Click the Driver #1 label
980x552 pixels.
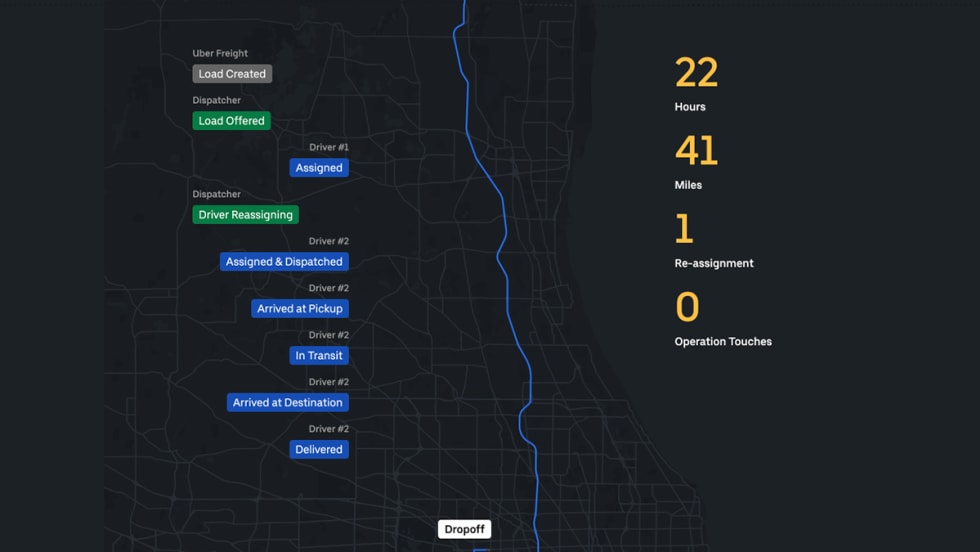click(328, 148)
